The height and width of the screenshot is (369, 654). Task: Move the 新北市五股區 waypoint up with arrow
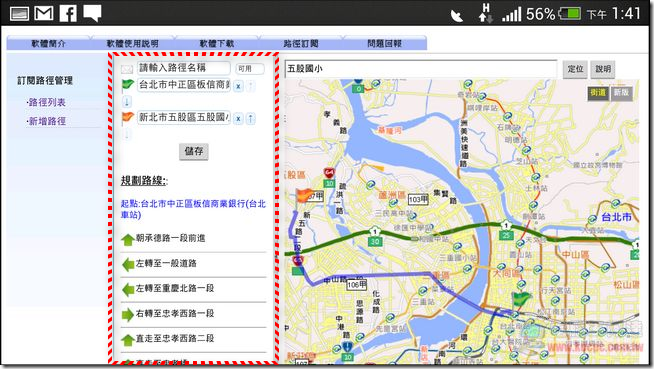point(250,119)
